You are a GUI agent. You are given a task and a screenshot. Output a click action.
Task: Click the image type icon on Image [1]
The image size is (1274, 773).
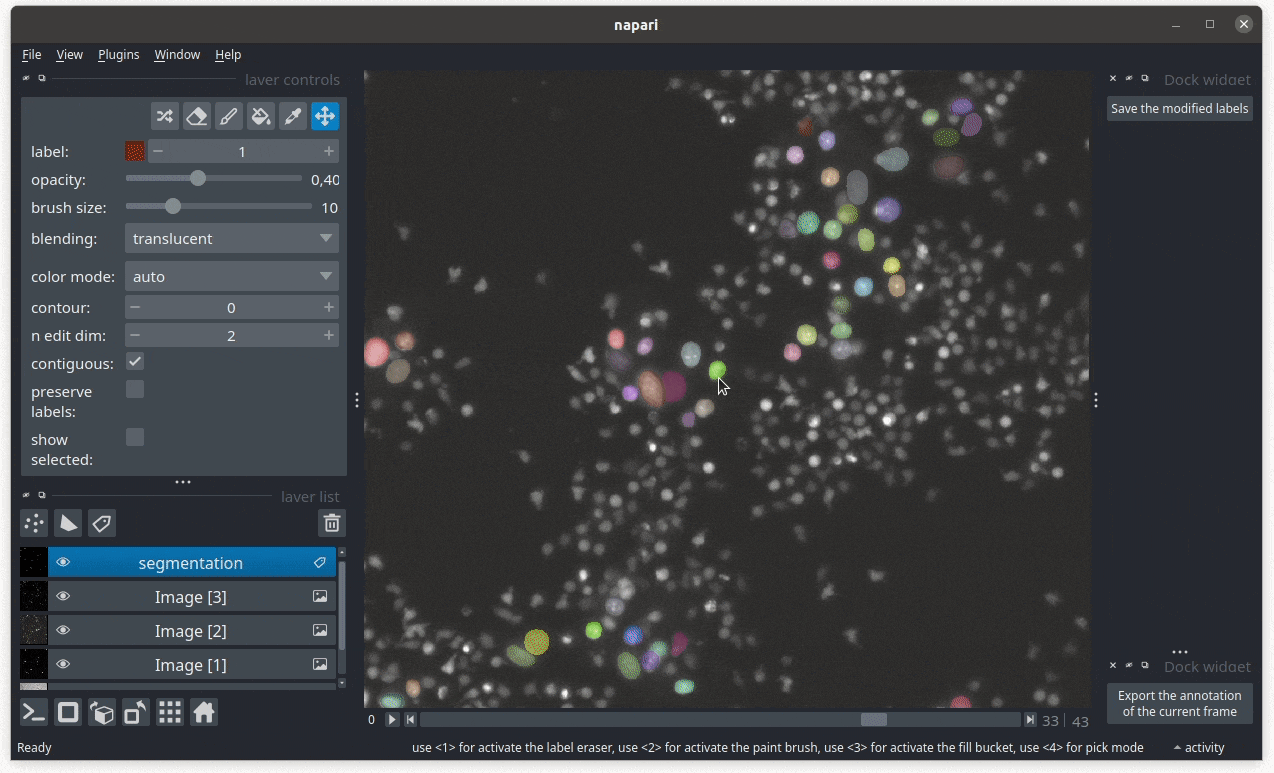click(320, 665)
